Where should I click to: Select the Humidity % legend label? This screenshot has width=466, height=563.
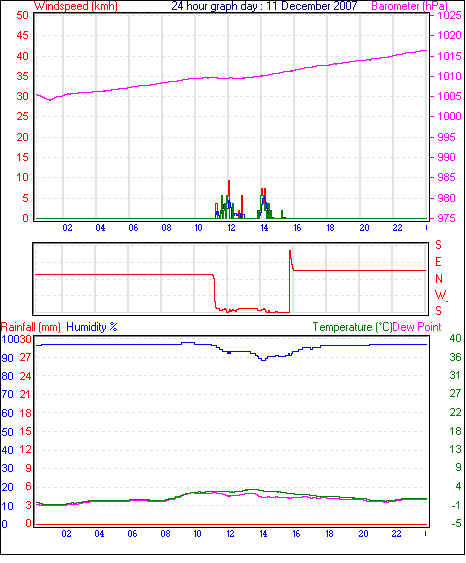click(x=92, y=327)
